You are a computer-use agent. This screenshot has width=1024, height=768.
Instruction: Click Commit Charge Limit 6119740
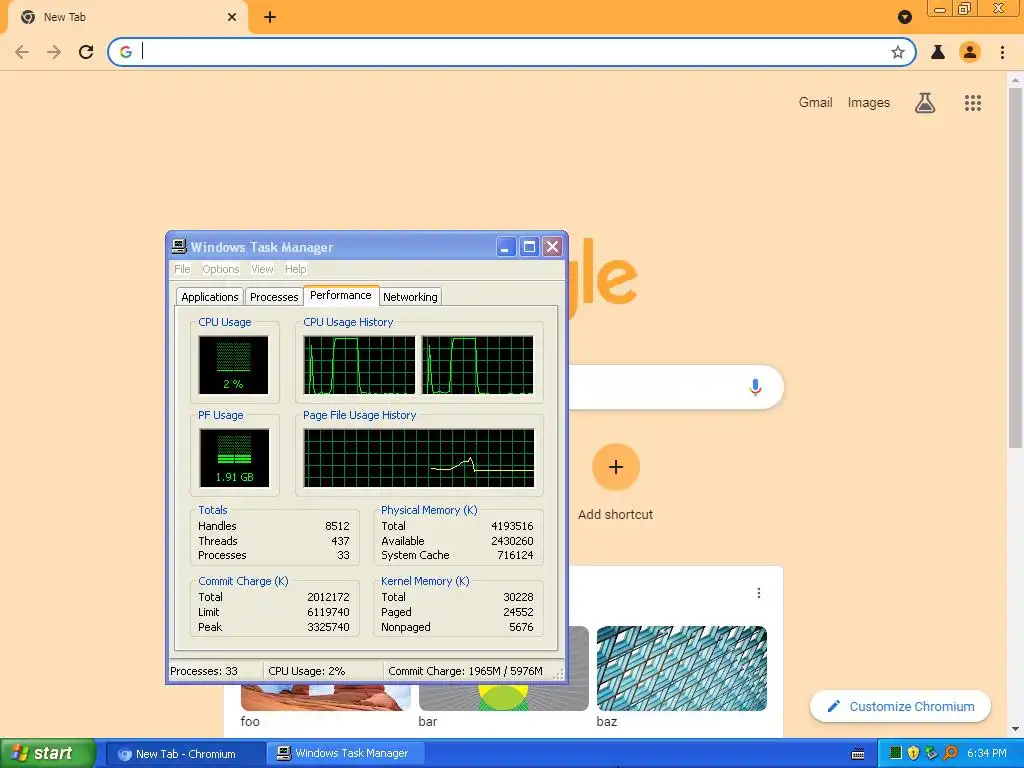click(x=328, y=613)
